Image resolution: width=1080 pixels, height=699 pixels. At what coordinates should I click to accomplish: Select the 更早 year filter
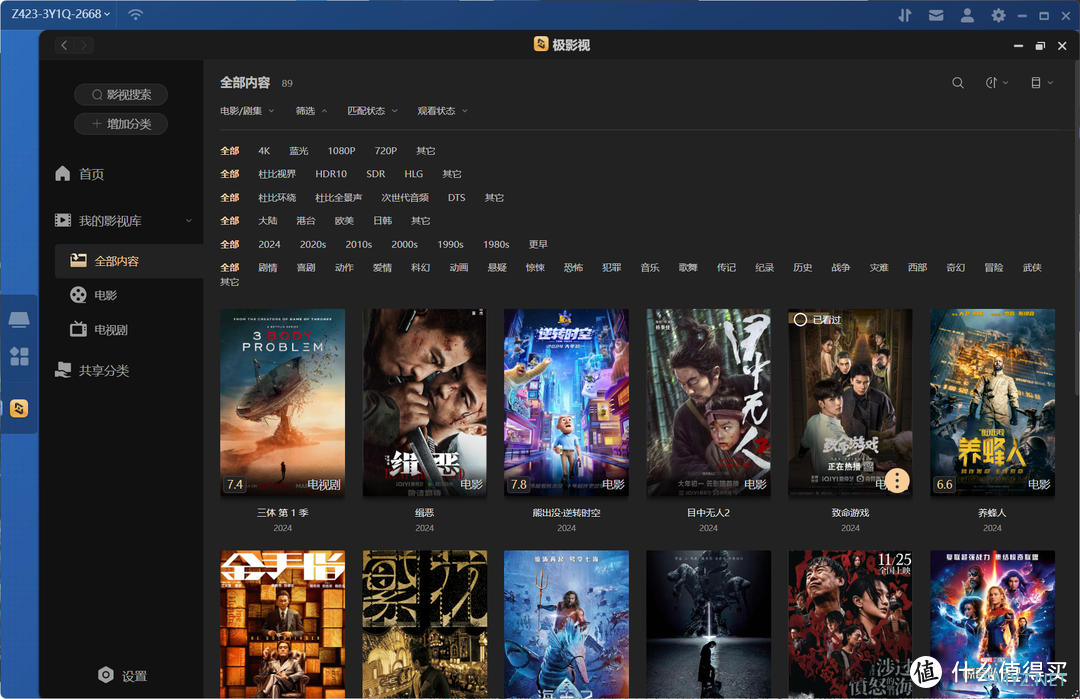click(538, 244)
